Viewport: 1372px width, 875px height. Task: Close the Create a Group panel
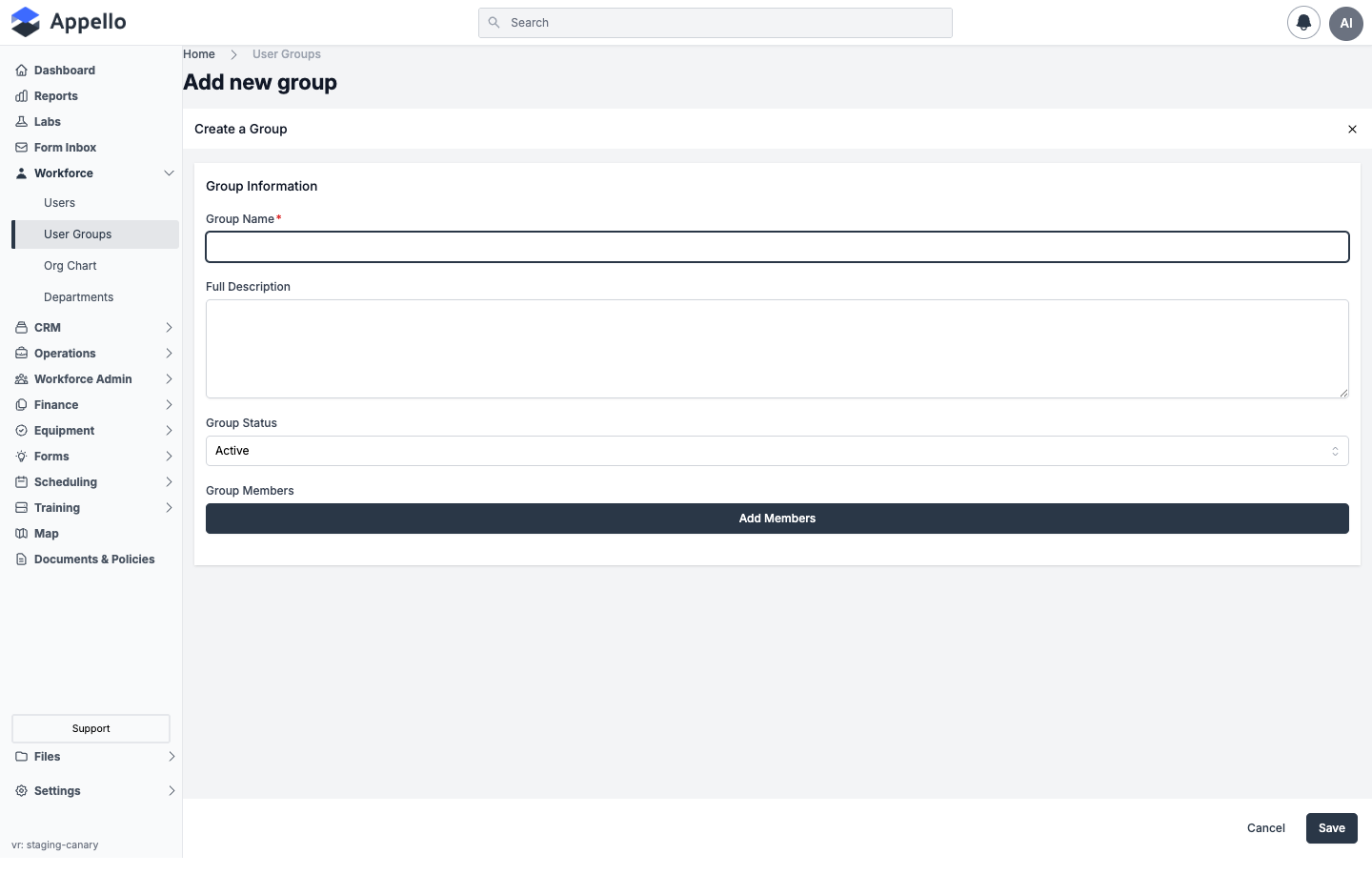pos(1352,130)
